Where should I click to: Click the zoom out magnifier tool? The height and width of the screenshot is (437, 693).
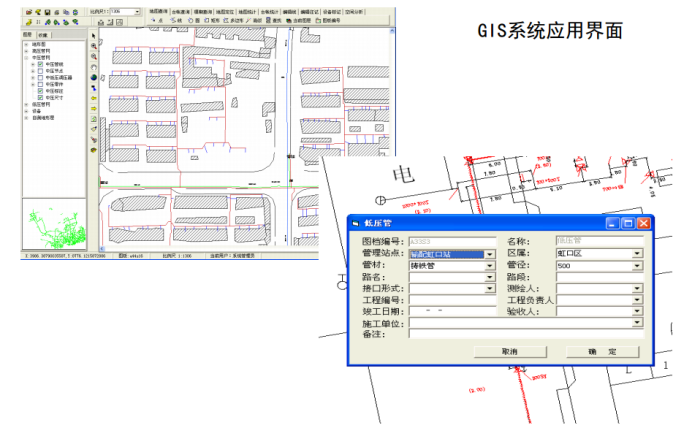click(x=93, y=56)
